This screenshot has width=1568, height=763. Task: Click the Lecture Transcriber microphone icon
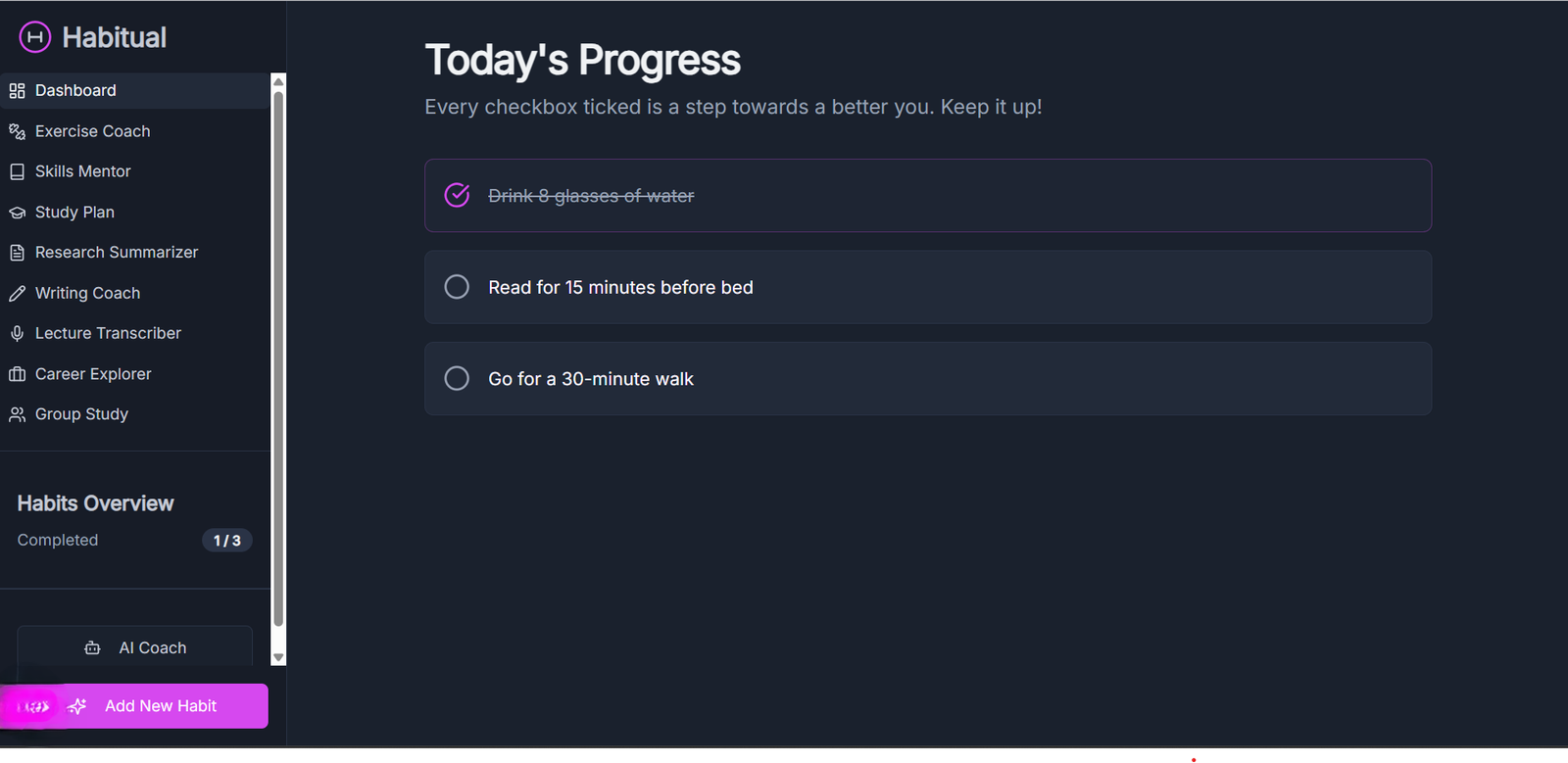17,334
